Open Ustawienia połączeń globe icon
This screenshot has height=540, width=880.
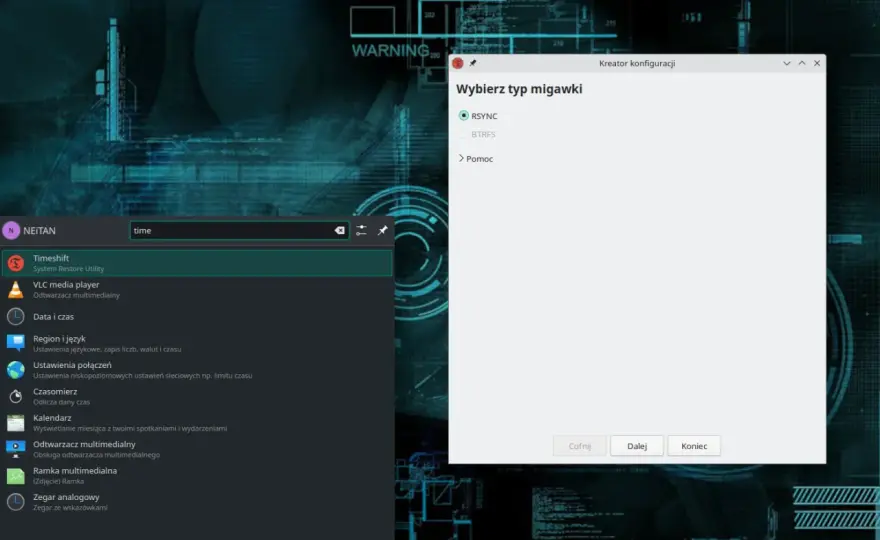[x=16, y=369]
